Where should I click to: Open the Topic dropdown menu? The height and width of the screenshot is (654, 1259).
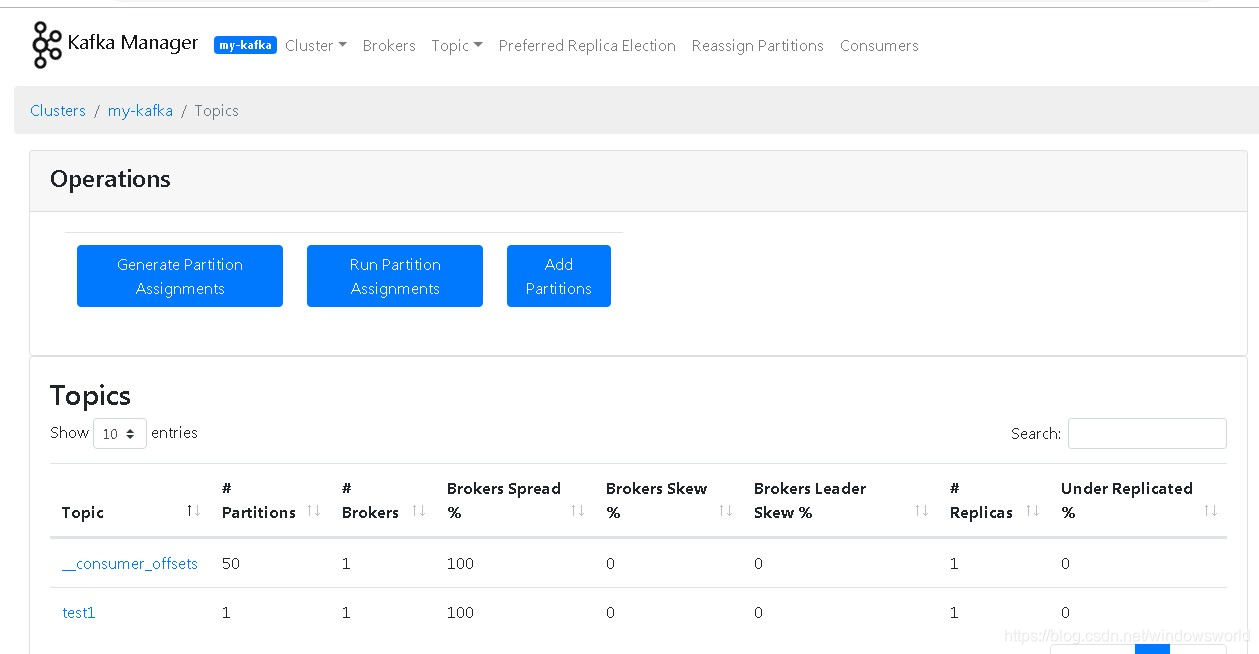tap(457, 46)
